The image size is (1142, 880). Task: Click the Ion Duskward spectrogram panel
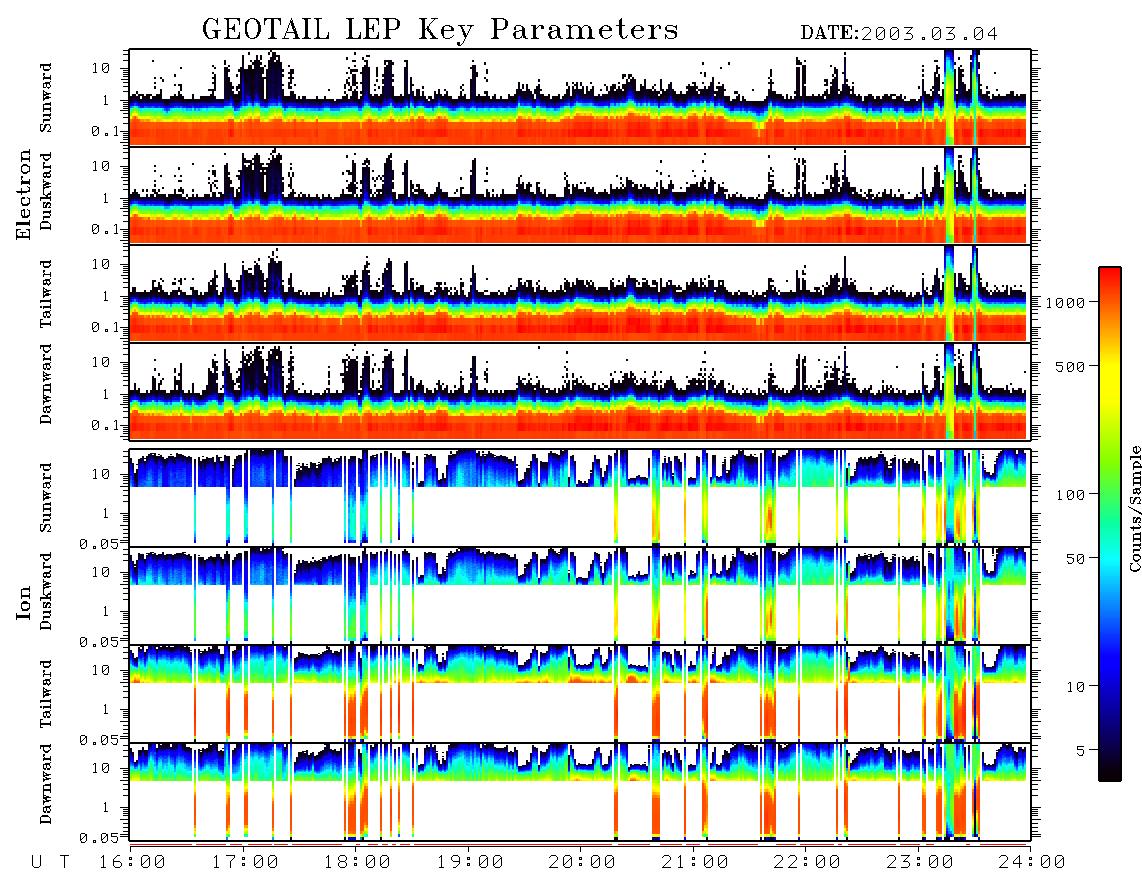(580, 595)
